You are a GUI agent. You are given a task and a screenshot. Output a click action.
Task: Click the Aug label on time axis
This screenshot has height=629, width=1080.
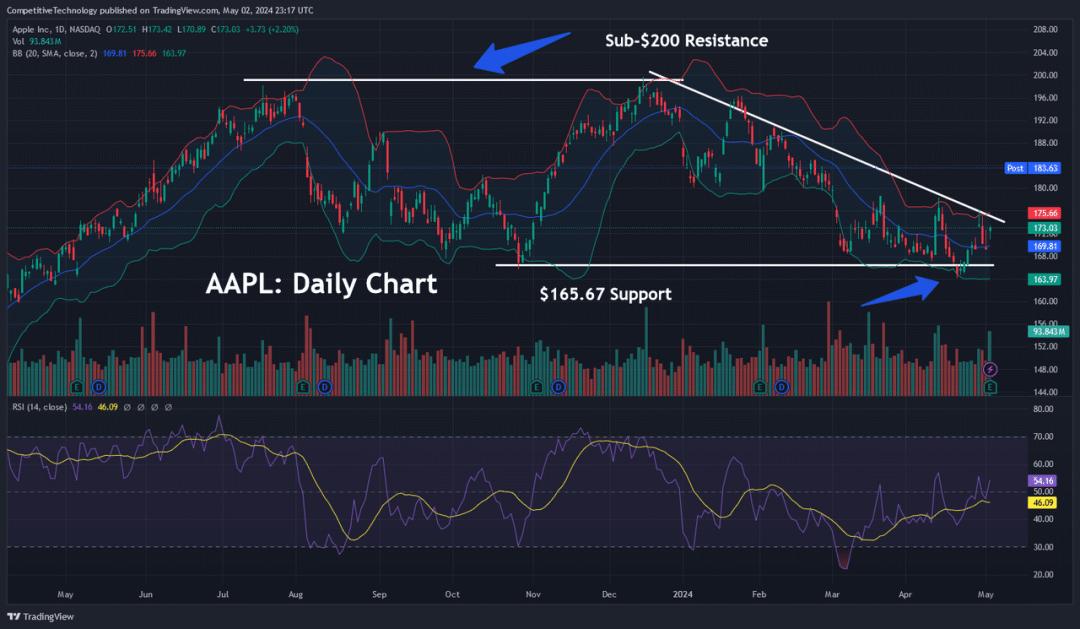[x=295, y=595]
